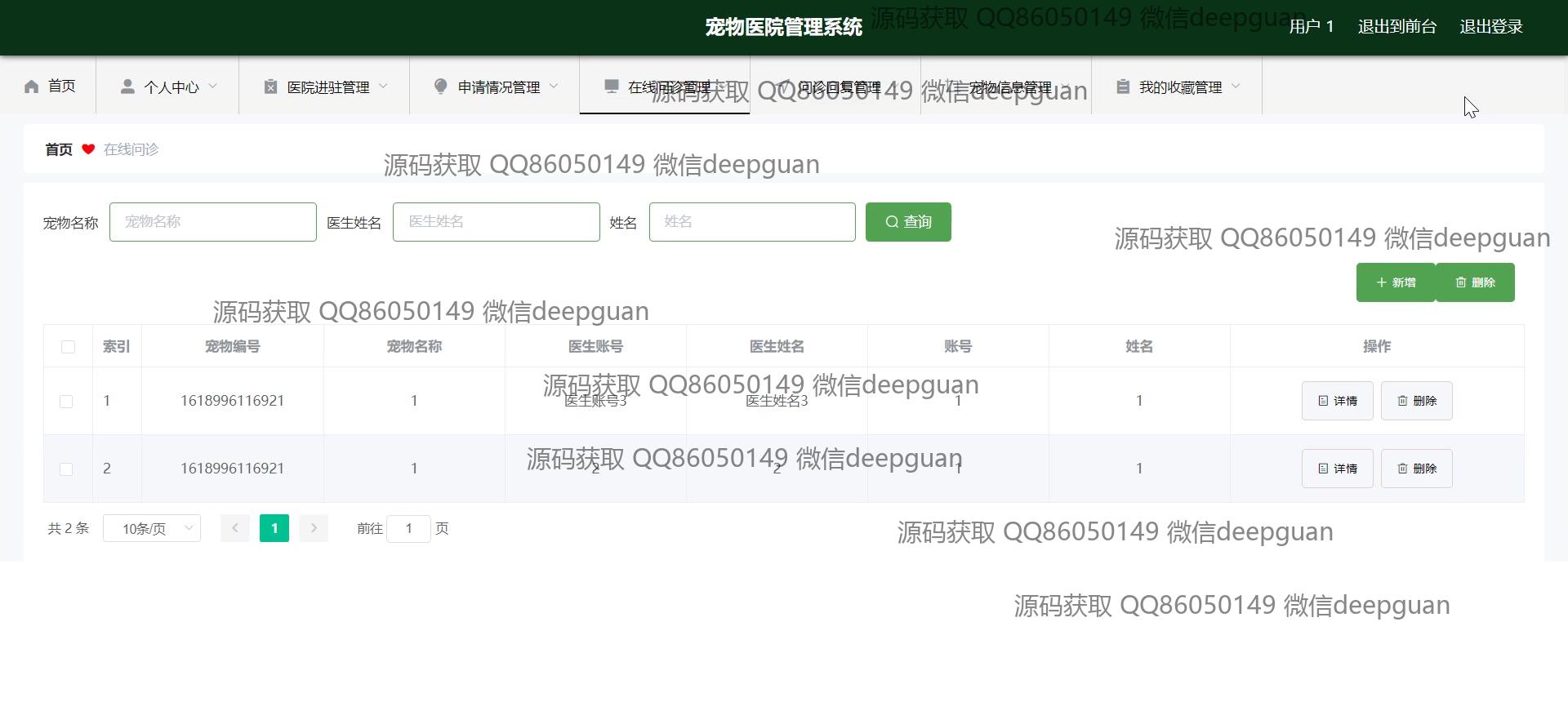Focus the 宠物名称 search input field

[212, 222]
